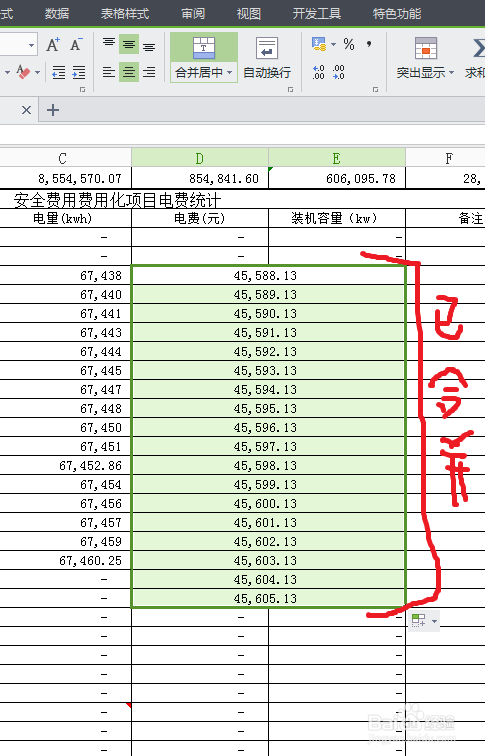
Task: Increase font size with the A+ icon
Action: click(x=53, y=45)
